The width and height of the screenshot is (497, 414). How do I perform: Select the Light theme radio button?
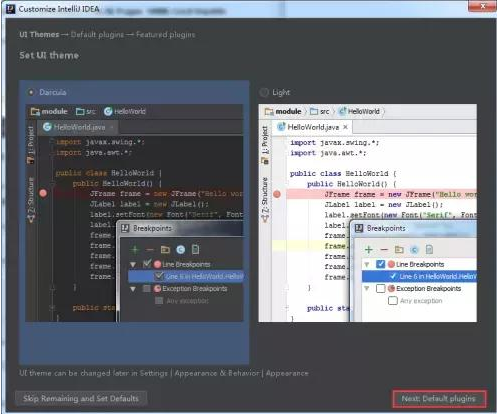click(x=264, y=92)
